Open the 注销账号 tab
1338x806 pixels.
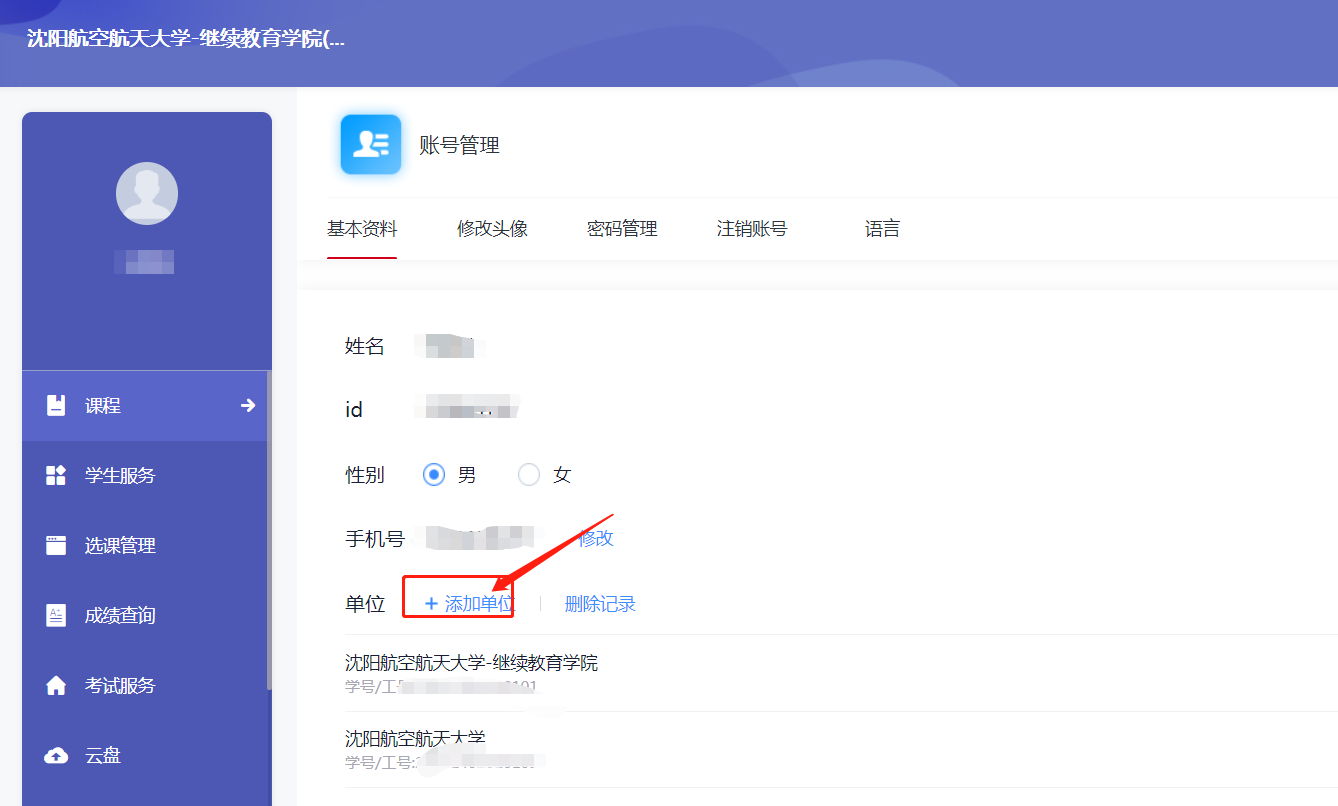coord(752,229)
